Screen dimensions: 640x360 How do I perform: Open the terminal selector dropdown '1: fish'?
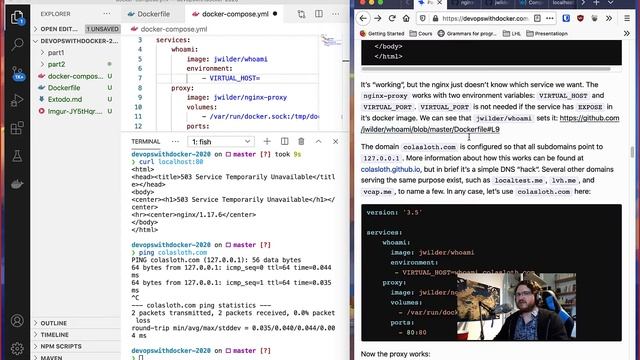[x=221, y=142]
